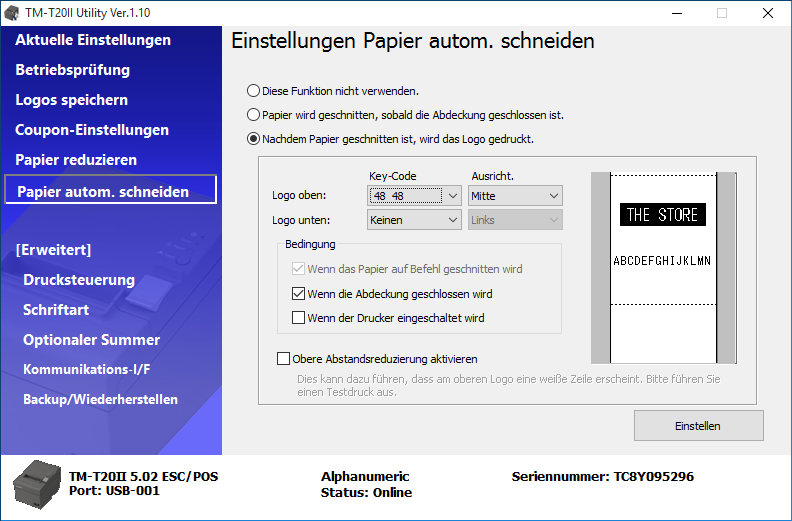The height and width of the screenshot is (521, 792).
Task: Click THE STORE logo preview on receipt
Action: 661,214
